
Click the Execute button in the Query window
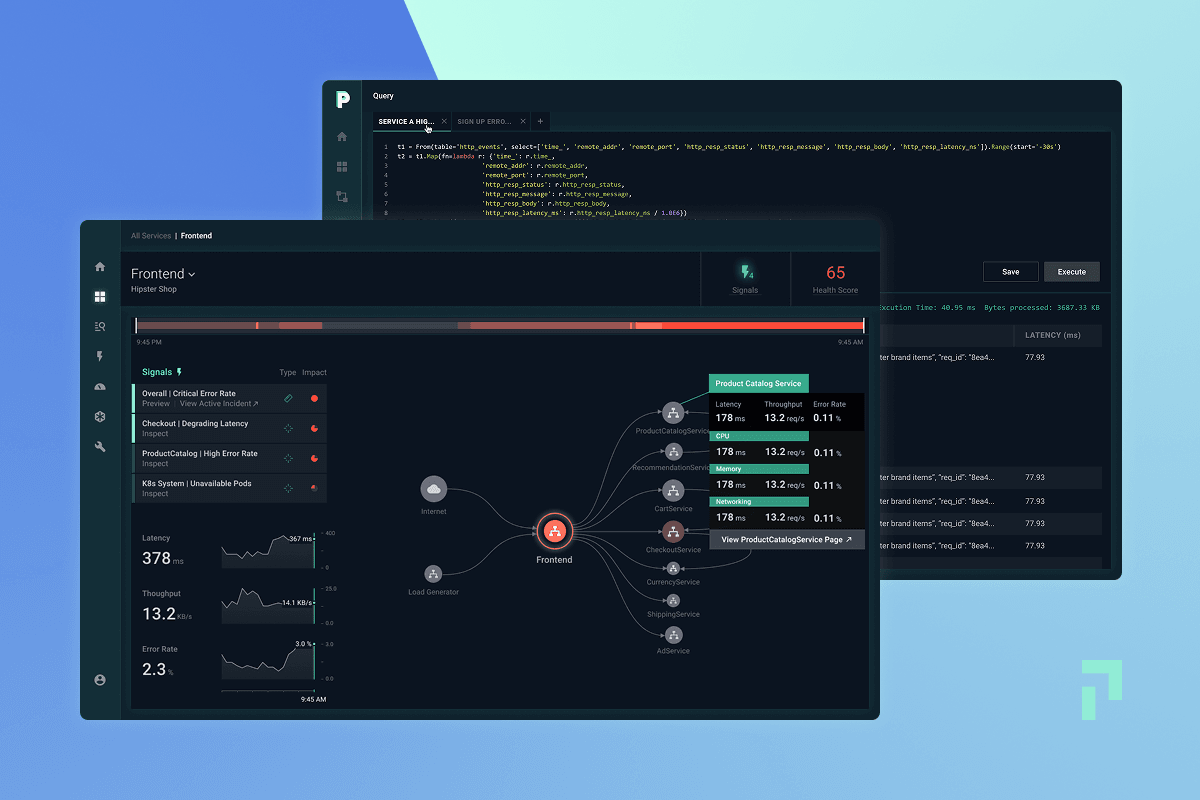1071,271
